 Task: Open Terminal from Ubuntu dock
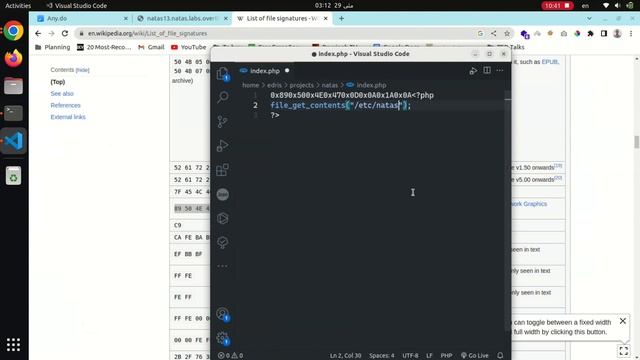pyautogui.click(x=13, y=113)
